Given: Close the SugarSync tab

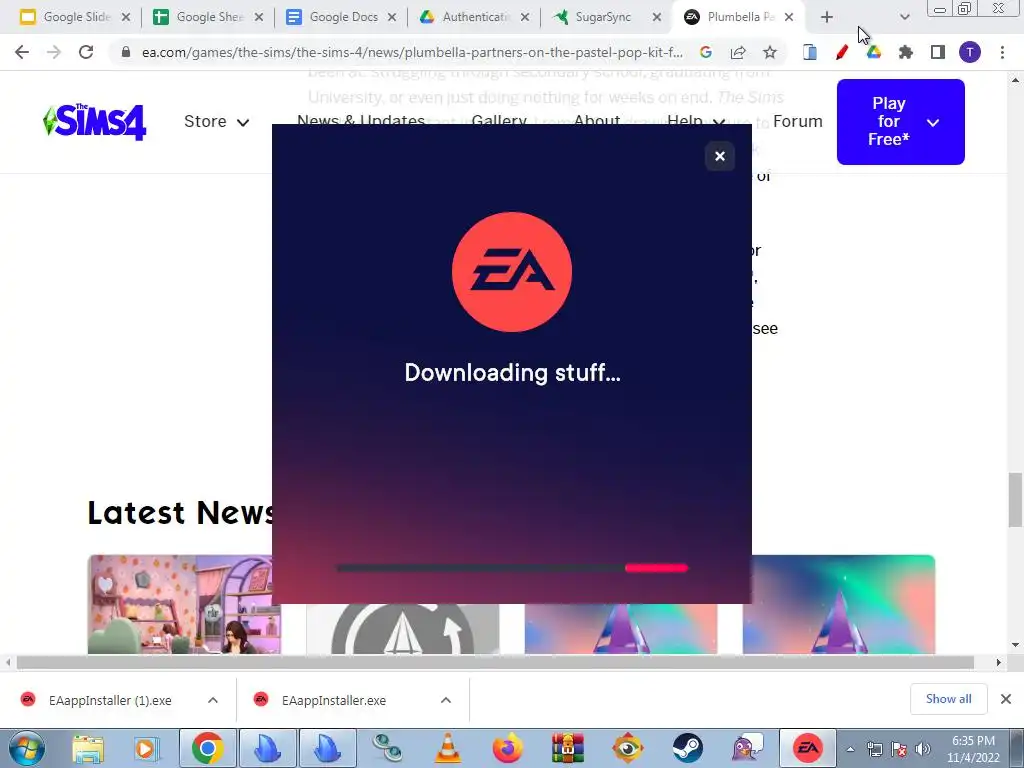Looking at the screenshot, I should [657, 17].
